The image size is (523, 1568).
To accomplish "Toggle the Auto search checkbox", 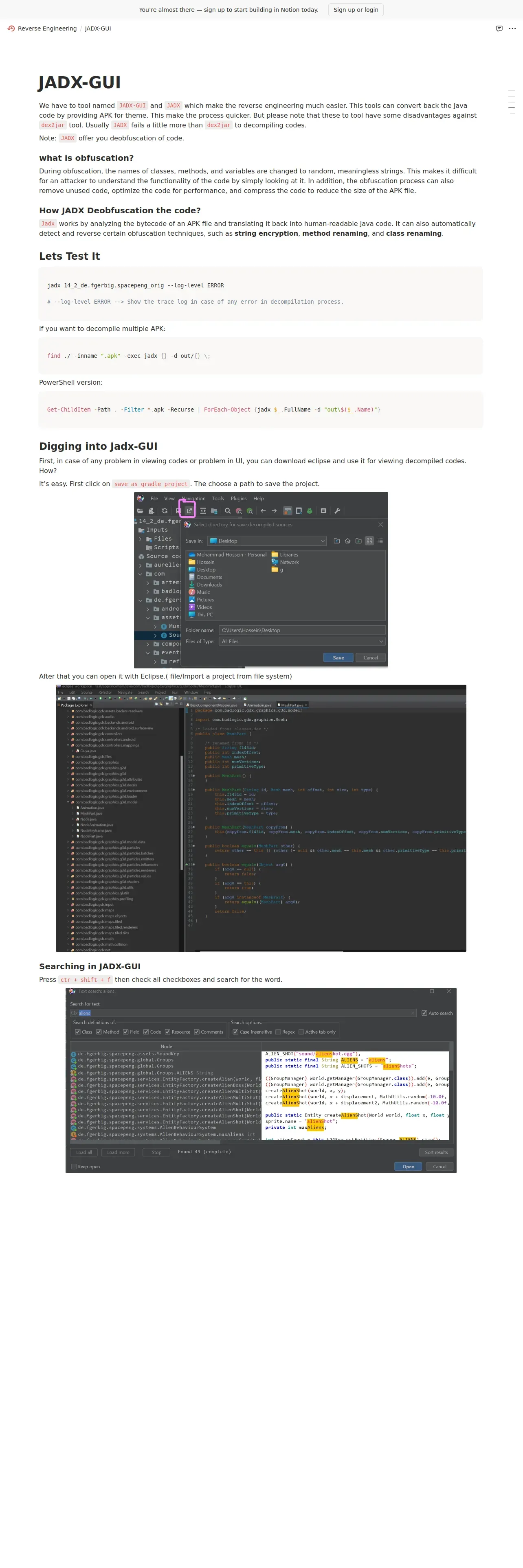I will click(424, 1013).
